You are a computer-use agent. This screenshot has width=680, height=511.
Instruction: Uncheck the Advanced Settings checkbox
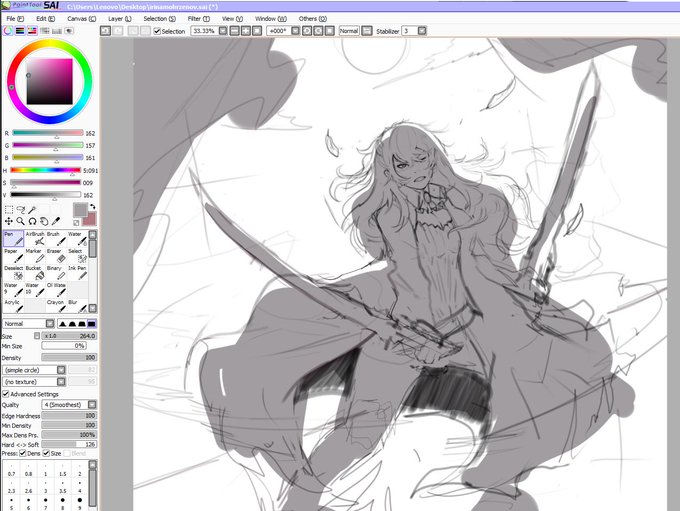[6, 394]
